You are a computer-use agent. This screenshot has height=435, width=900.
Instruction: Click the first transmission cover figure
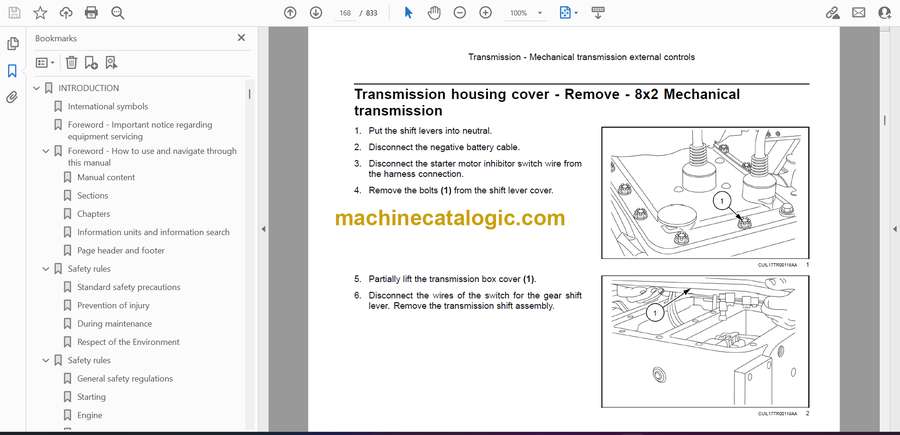click(705, 193)
